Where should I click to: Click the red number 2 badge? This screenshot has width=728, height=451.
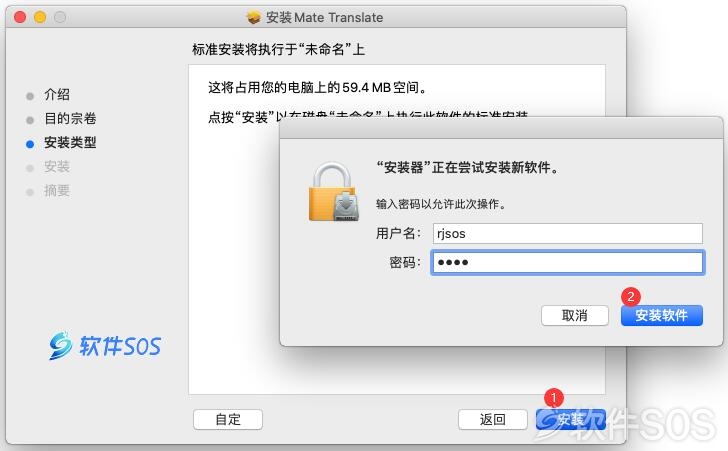pyautogui.click(x=630, y=296)
